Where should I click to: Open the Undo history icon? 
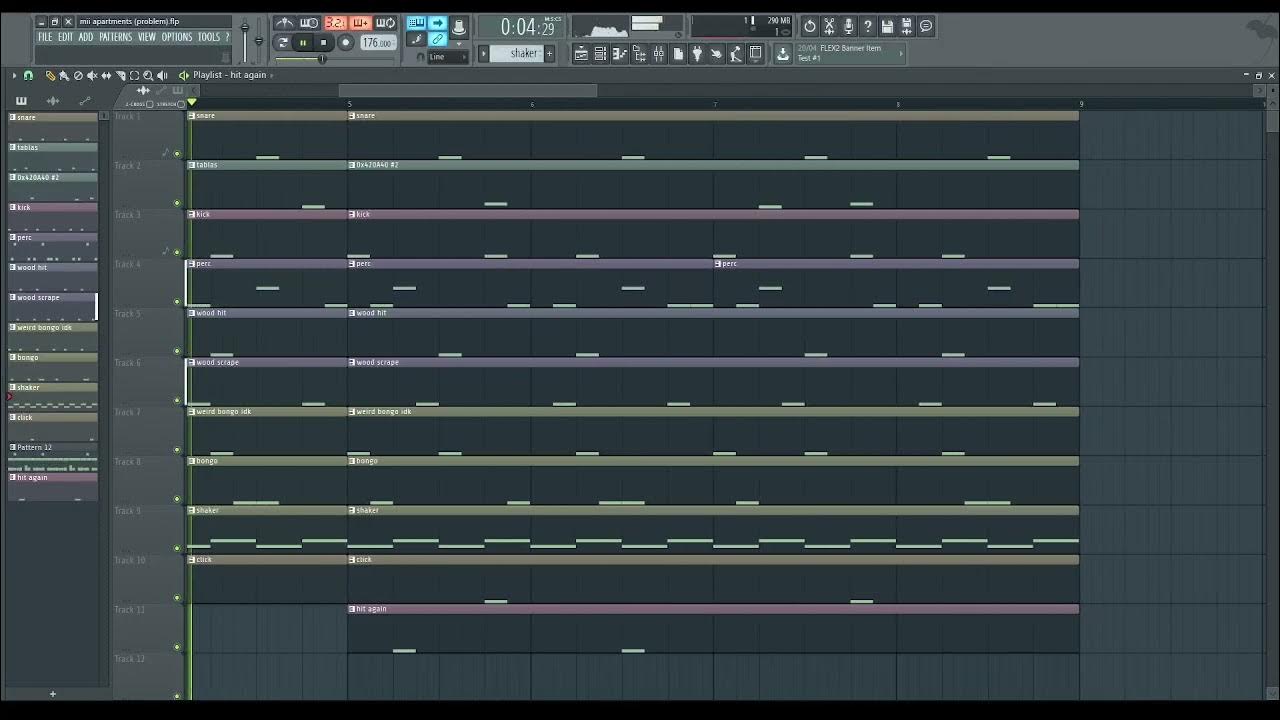click(x=810, y=27)
